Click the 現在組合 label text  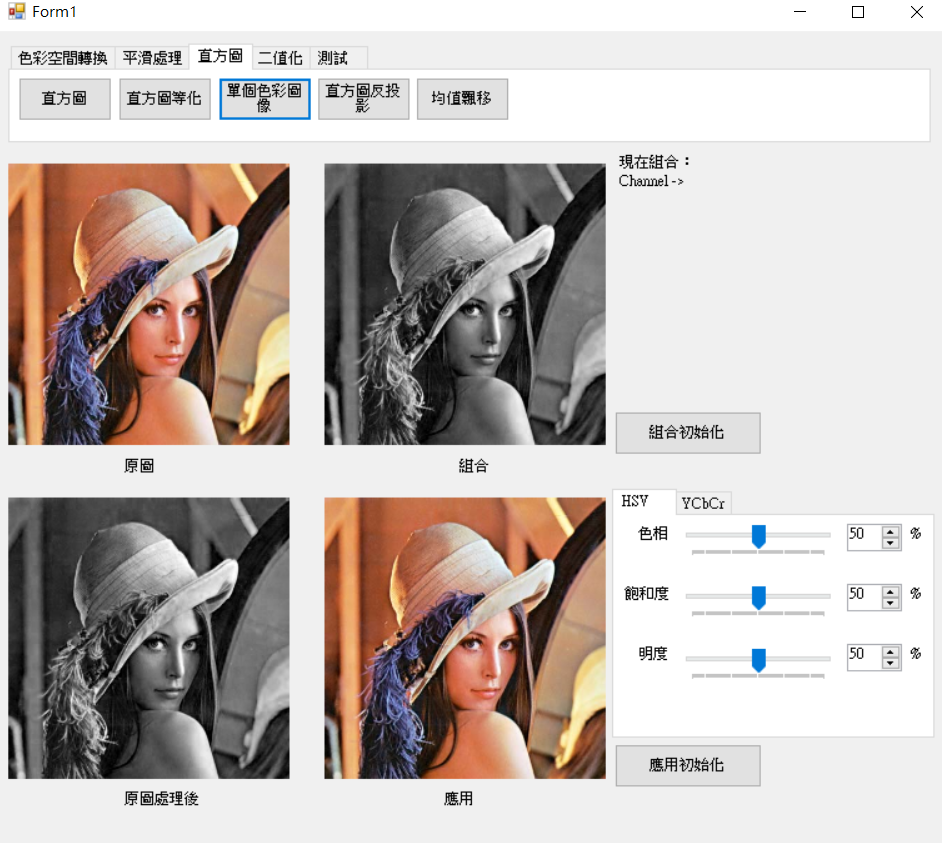(x=655, y=162)
